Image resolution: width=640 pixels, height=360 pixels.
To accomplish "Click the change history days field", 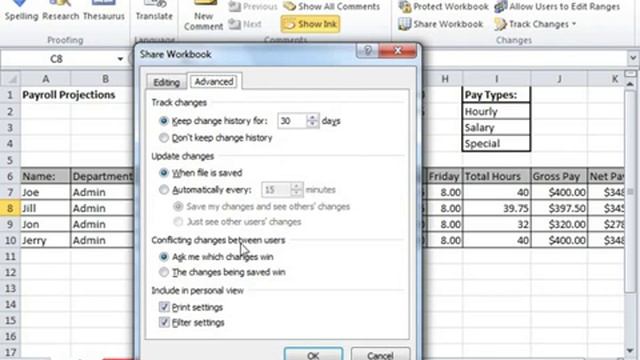I will coord(292,121).
